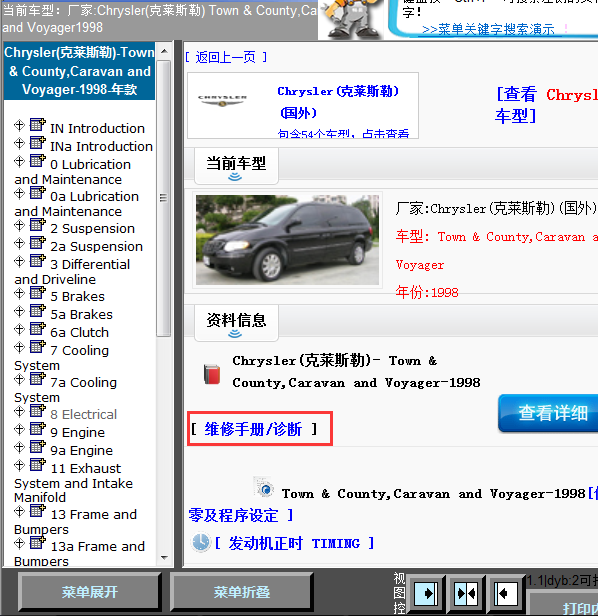Screen dimensions: 598x616
Task: Click the Chrysler winged logo
Action: point(222,101)
